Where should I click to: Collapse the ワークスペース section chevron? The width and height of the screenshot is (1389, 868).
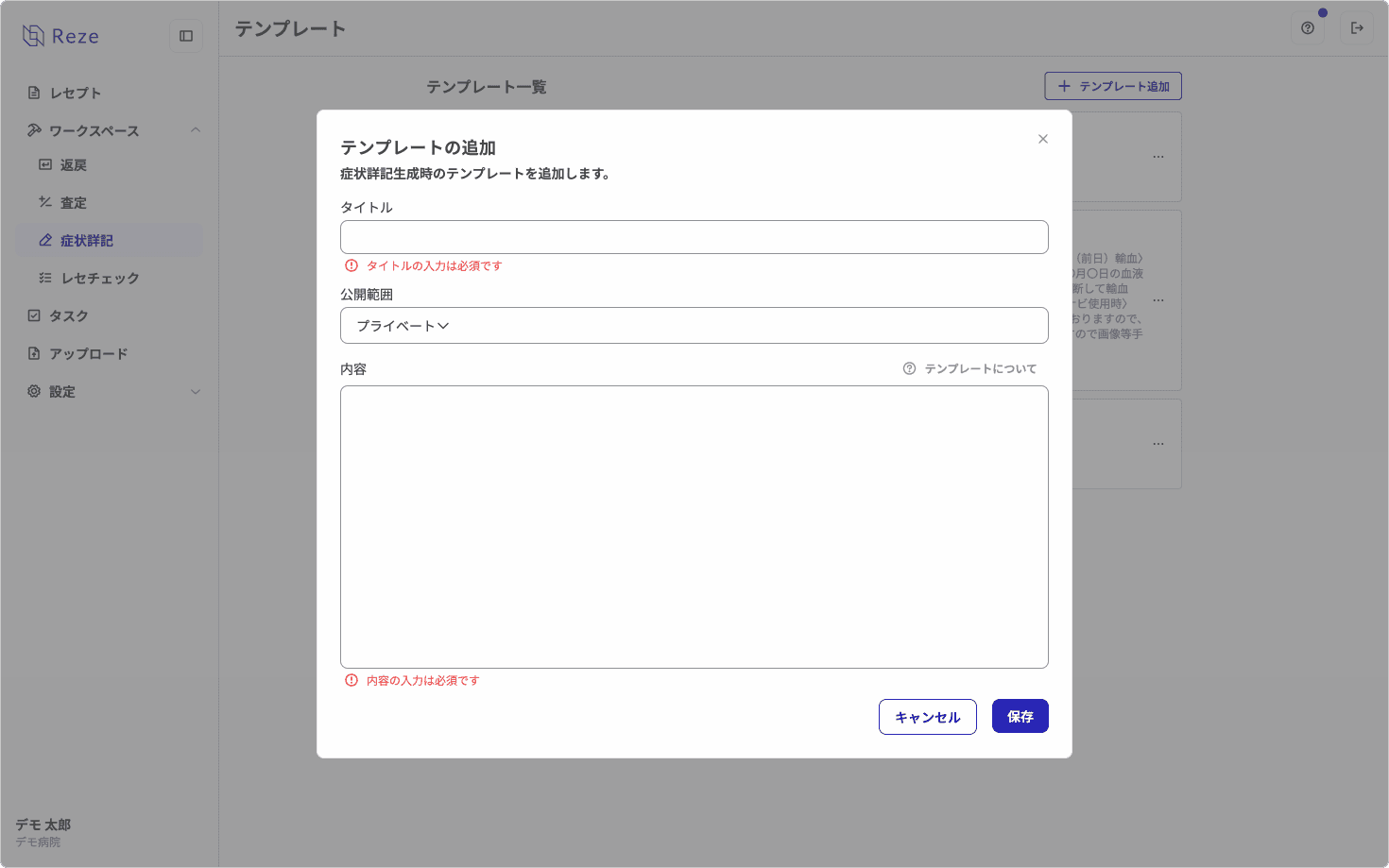pos(196,129)
